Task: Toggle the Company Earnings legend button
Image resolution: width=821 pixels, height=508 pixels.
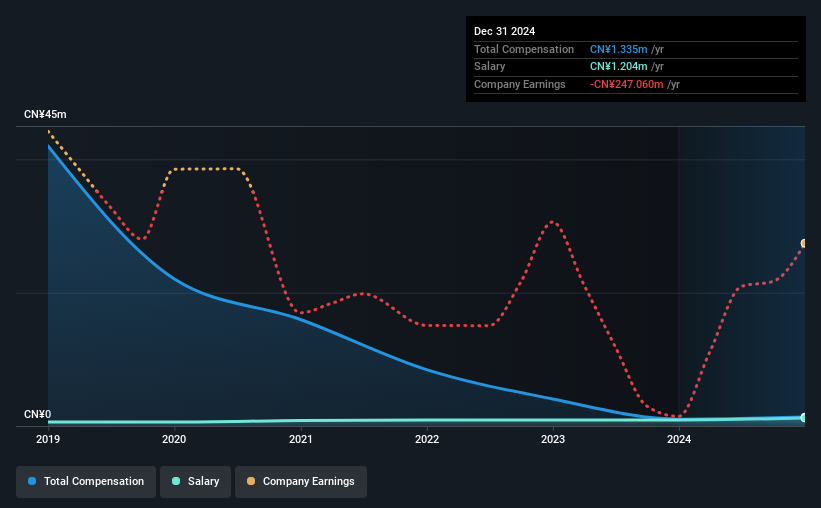Action: click(x=301, y=482)
